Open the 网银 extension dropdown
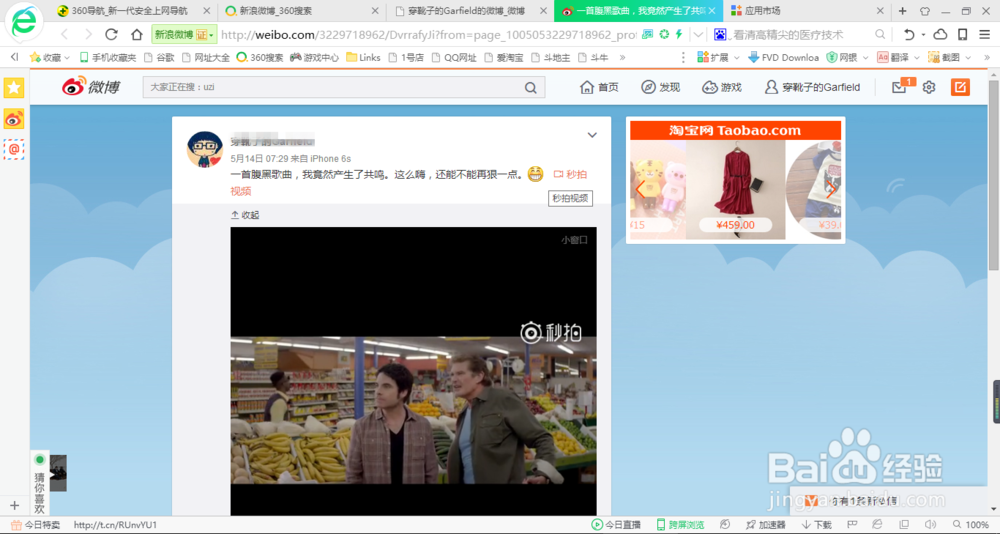This screenshot has width=1000, height=534. 847,57
